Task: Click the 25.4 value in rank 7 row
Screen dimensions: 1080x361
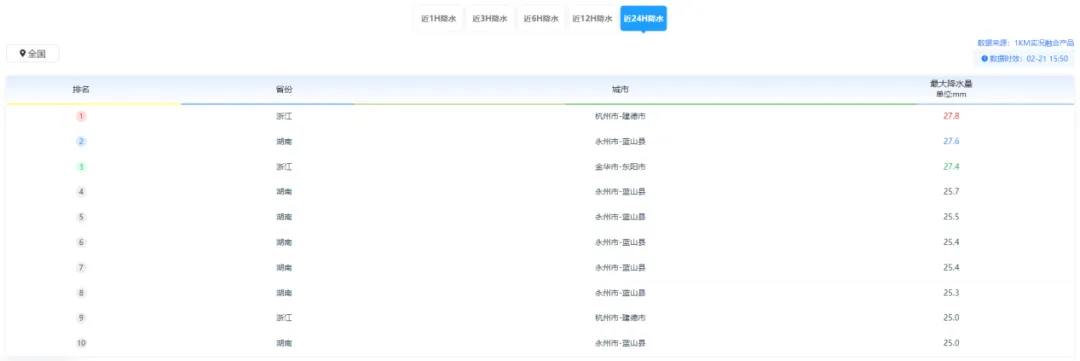Action: 951,267
